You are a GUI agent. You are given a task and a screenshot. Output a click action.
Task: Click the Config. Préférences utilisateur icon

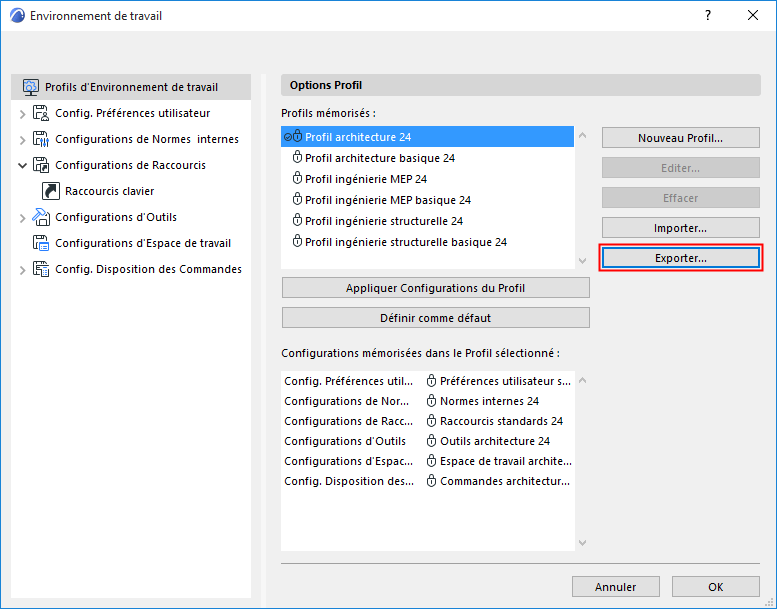coord(41,113)
